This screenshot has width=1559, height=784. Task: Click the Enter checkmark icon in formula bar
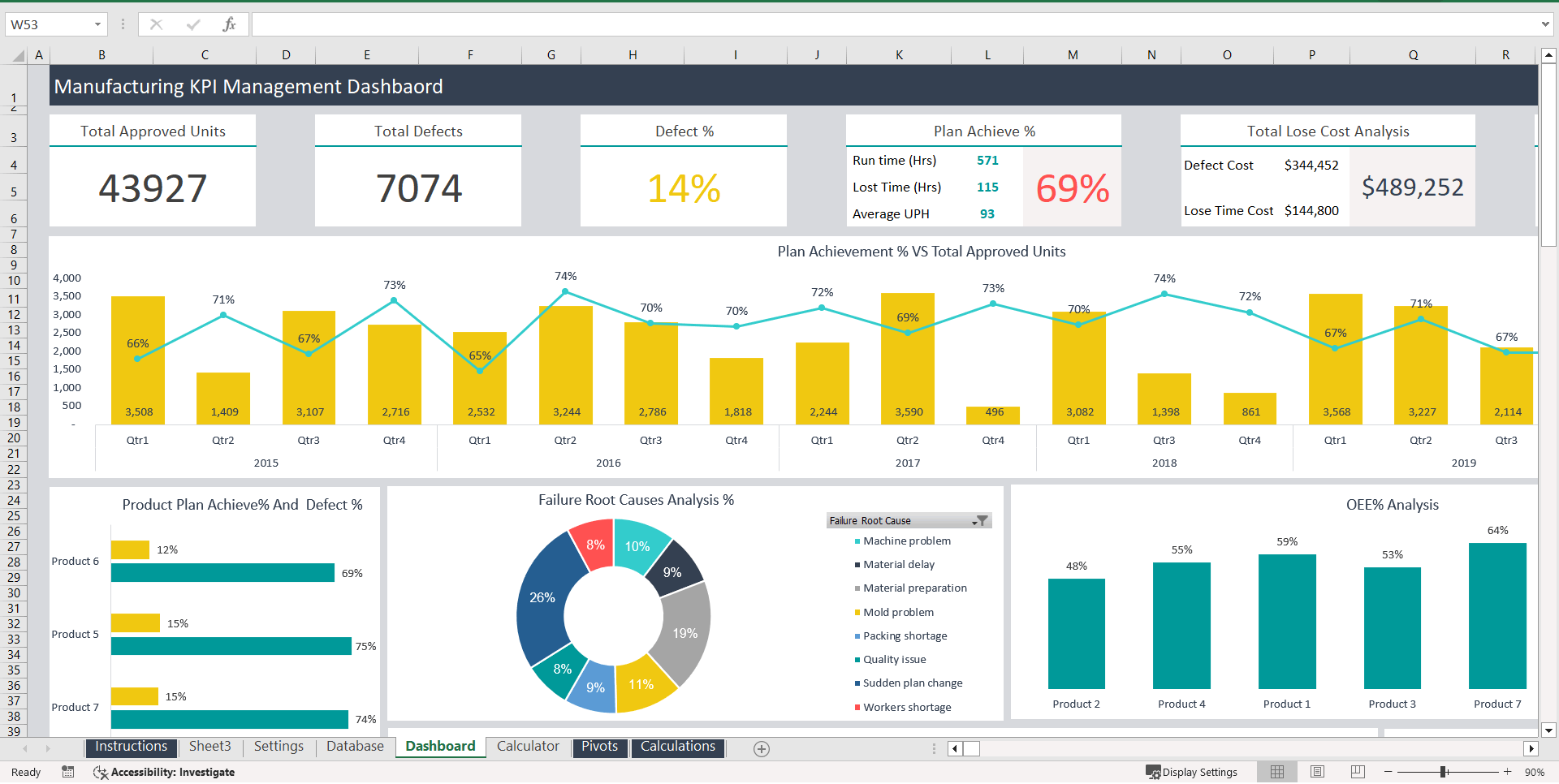(x=193, y=24)
